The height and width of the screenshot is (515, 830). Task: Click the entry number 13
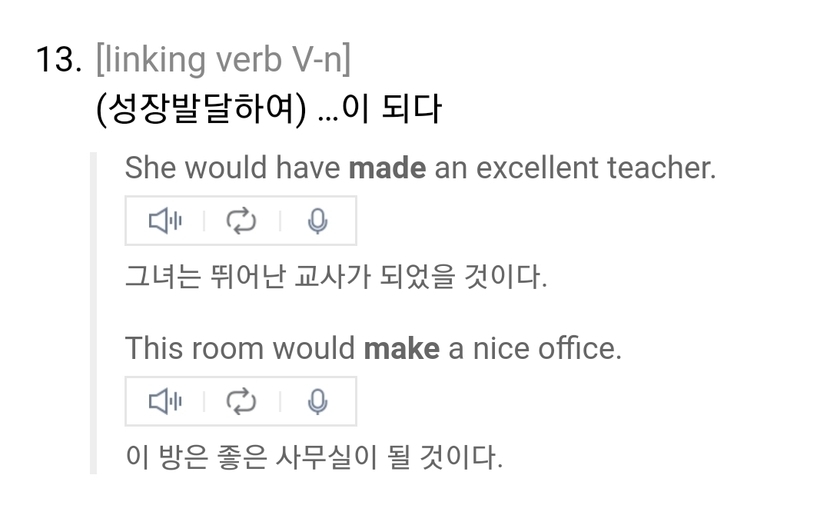[x=58, y=61]
